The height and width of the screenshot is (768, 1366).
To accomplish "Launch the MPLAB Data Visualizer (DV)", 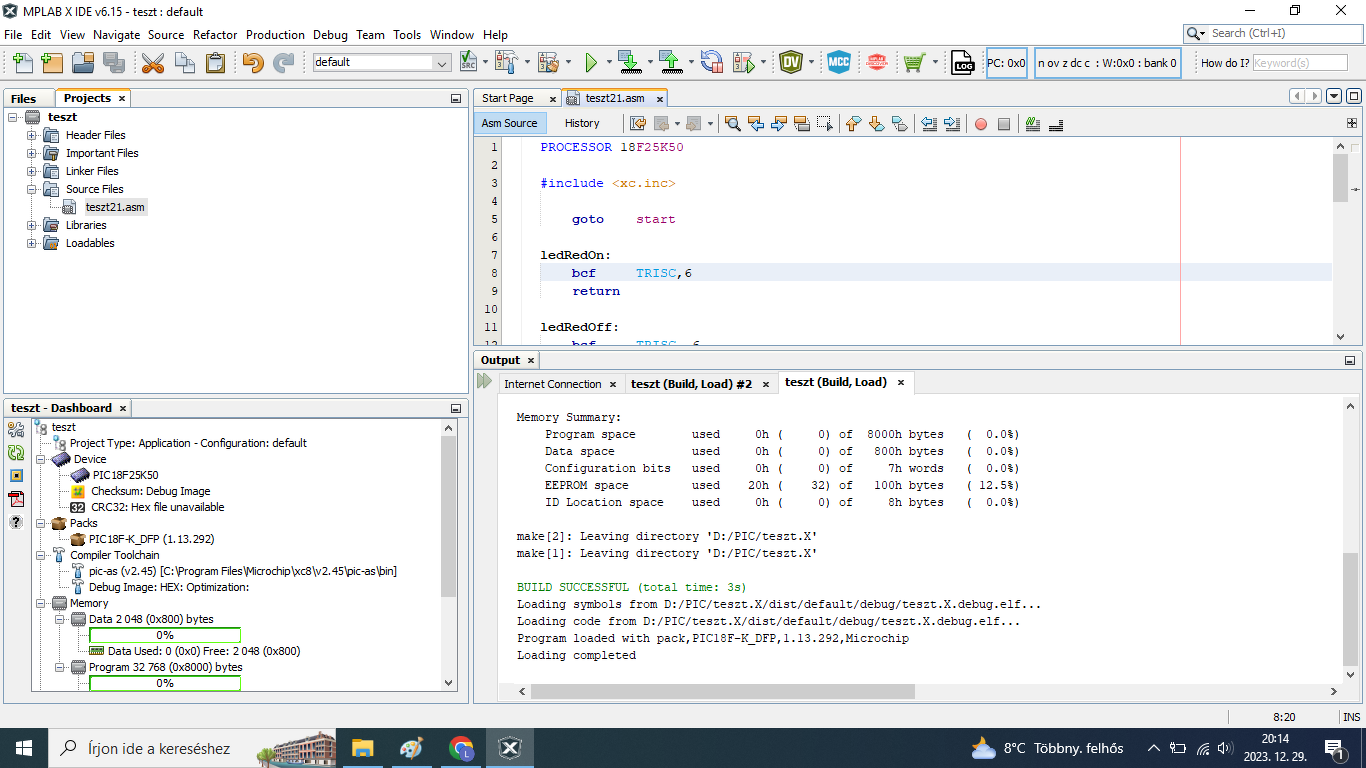I will pyautogui.click(x=791, y=63).
